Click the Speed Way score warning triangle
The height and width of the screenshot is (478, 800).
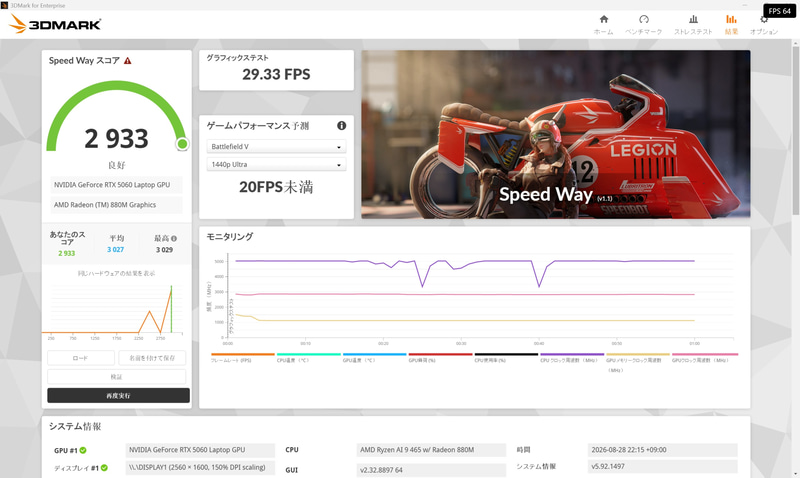[x=128, y=61]
